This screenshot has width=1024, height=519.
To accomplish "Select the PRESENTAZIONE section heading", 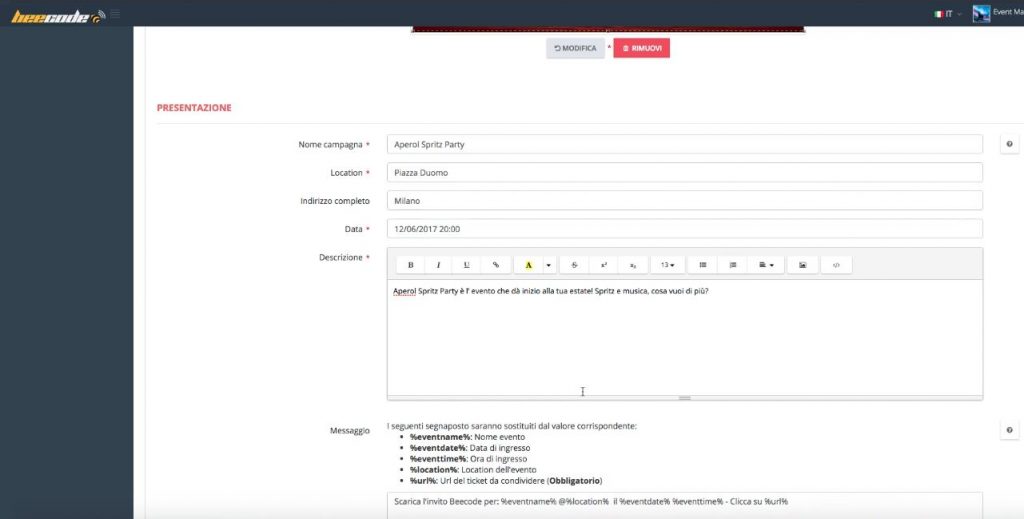I will (194, 108).
